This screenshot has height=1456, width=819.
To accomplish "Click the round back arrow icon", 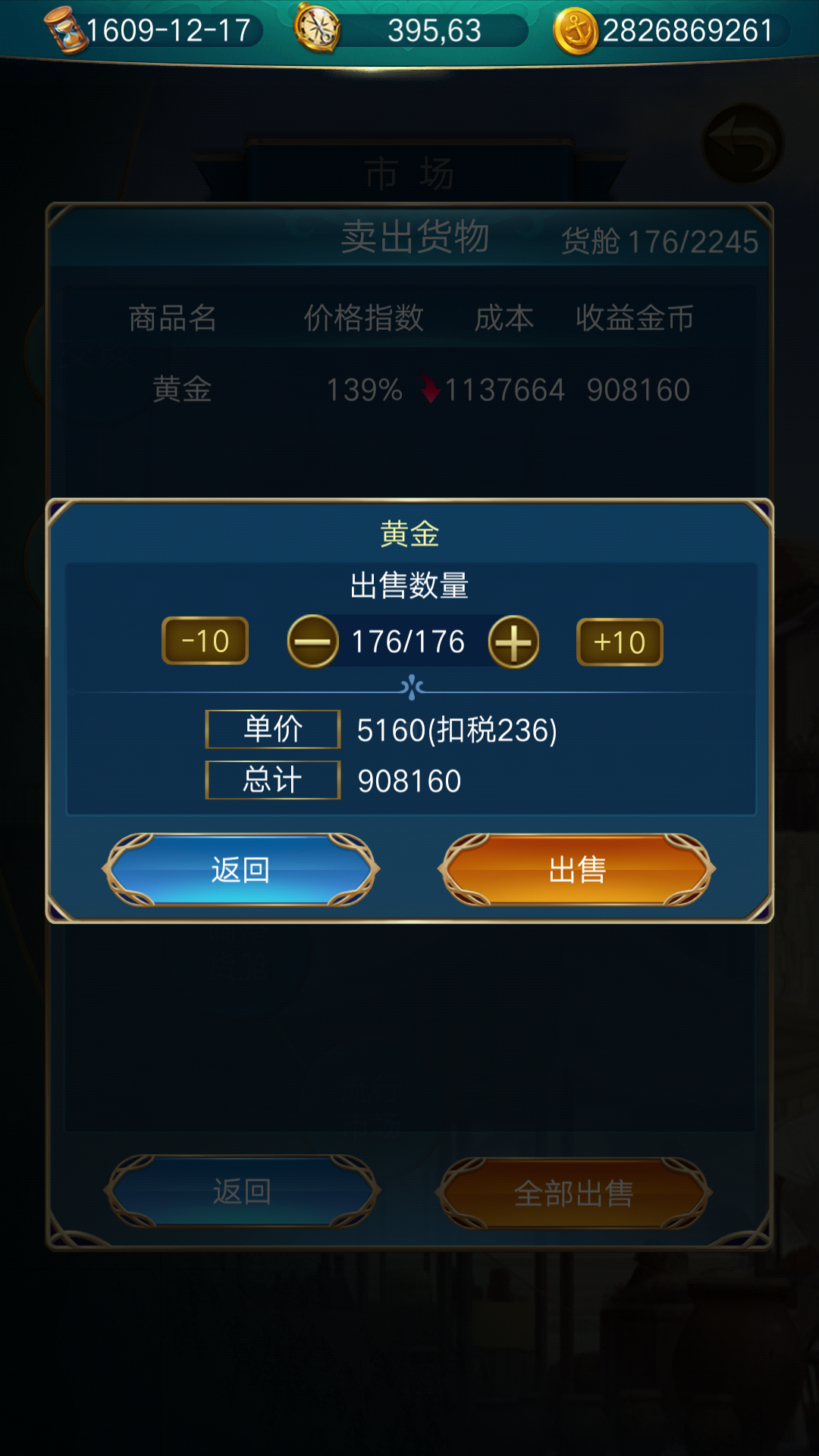I will point(742,143).
